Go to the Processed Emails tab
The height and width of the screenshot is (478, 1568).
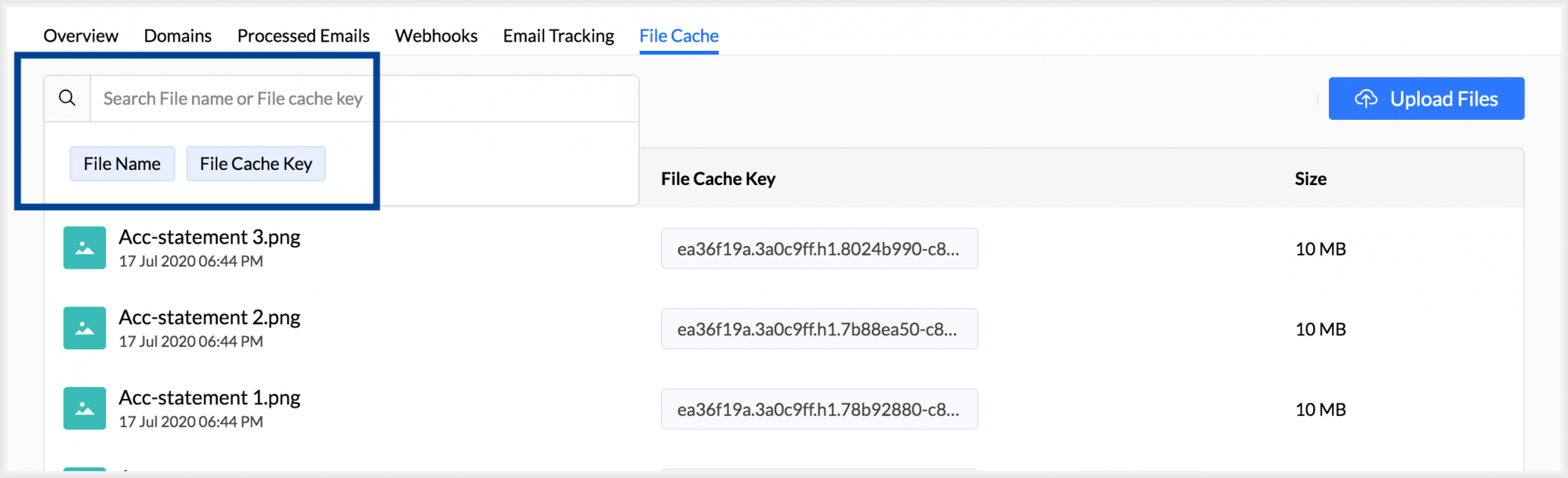[x=303, y=36]
